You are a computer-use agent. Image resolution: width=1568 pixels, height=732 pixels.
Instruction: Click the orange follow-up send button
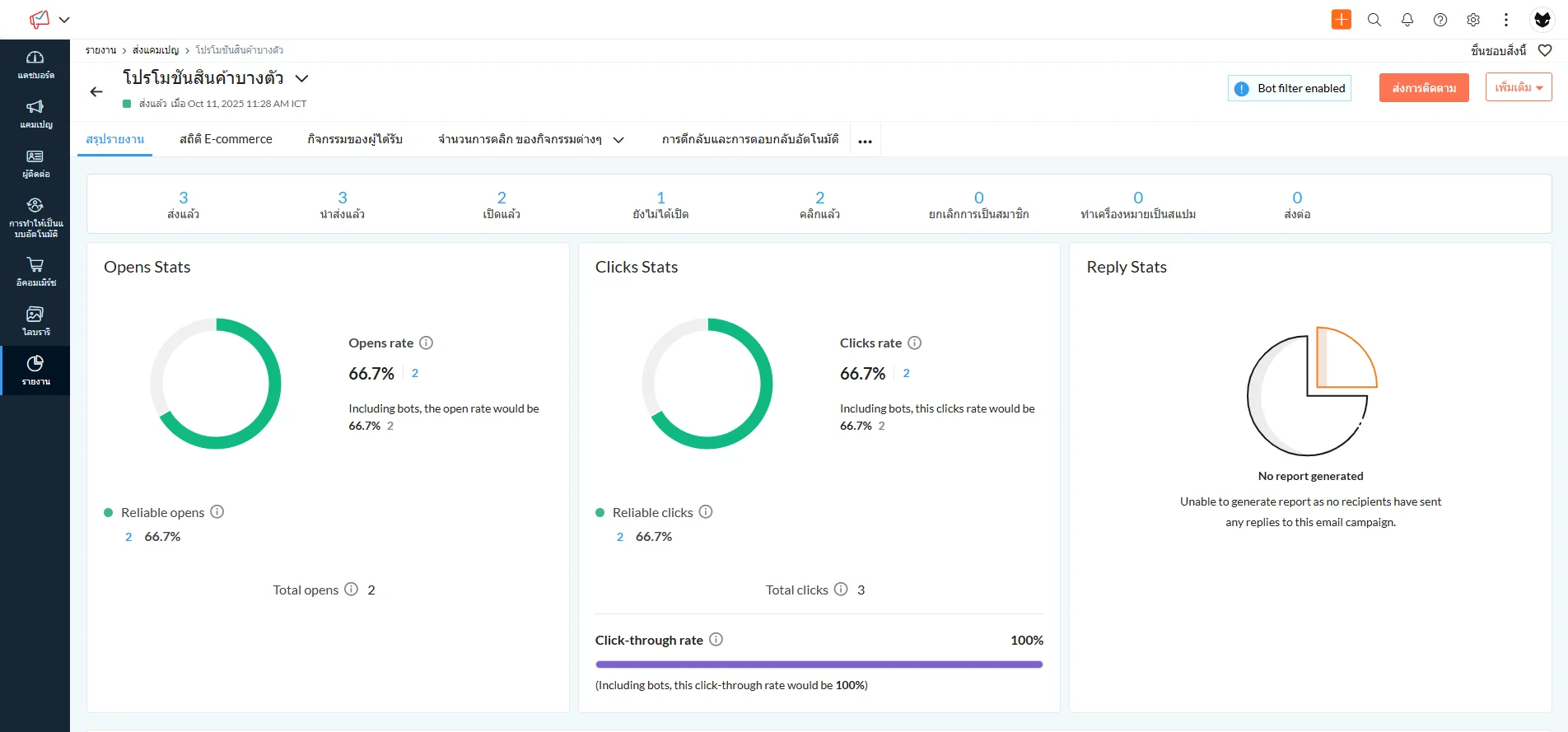pos(1423,87)
